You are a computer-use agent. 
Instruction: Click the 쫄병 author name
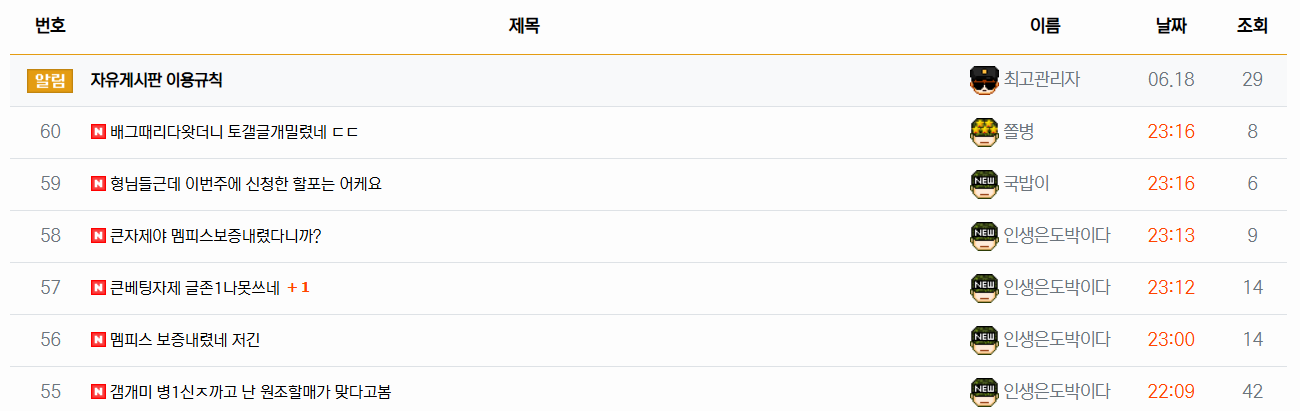(1019, 132)
